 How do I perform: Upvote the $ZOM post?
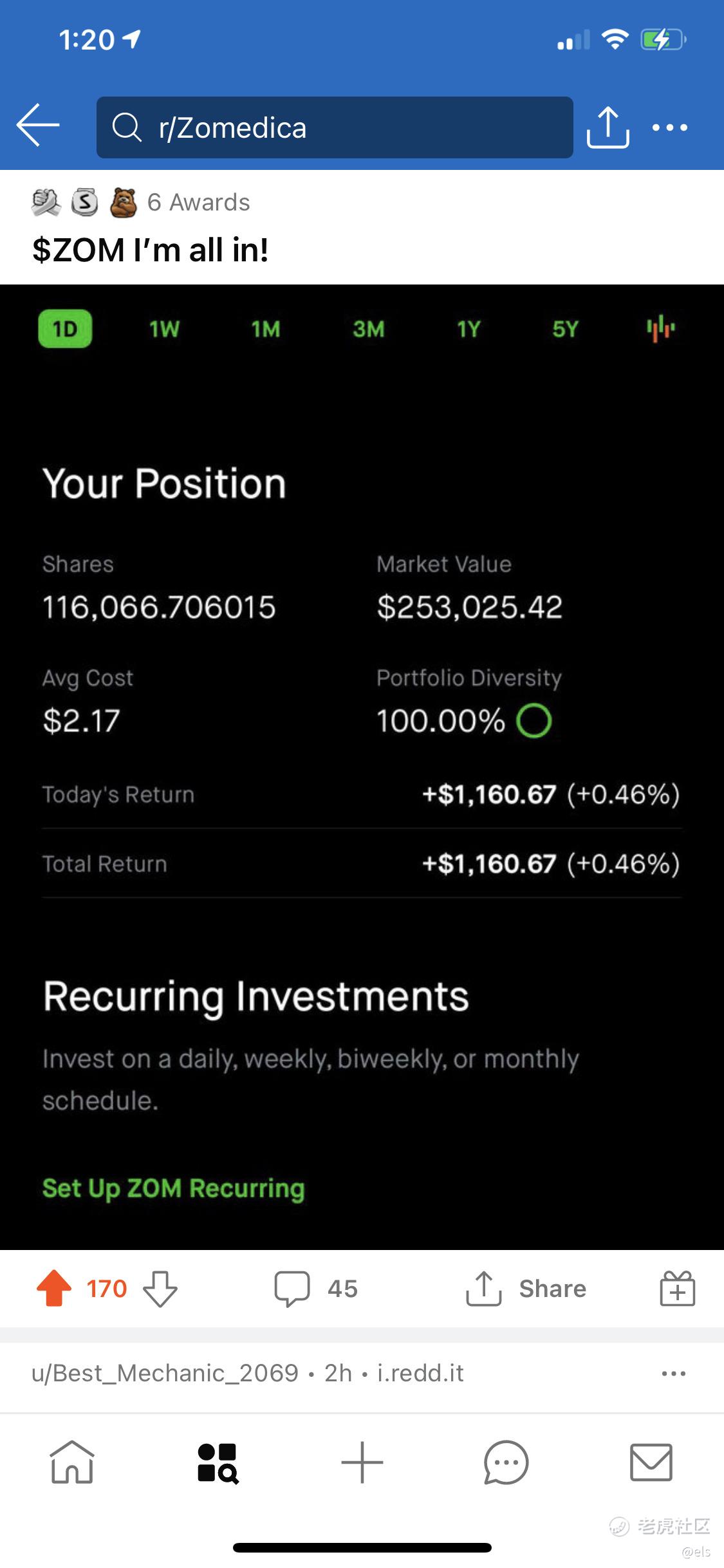click(x=54, y=1289)
